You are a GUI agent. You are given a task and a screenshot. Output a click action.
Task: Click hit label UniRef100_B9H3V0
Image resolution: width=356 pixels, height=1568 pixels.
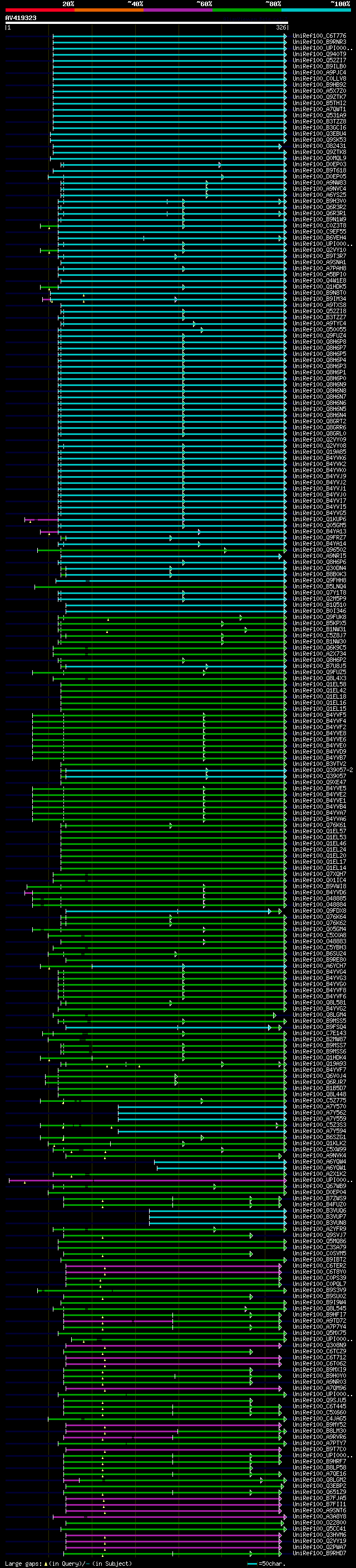coord(319,201)
